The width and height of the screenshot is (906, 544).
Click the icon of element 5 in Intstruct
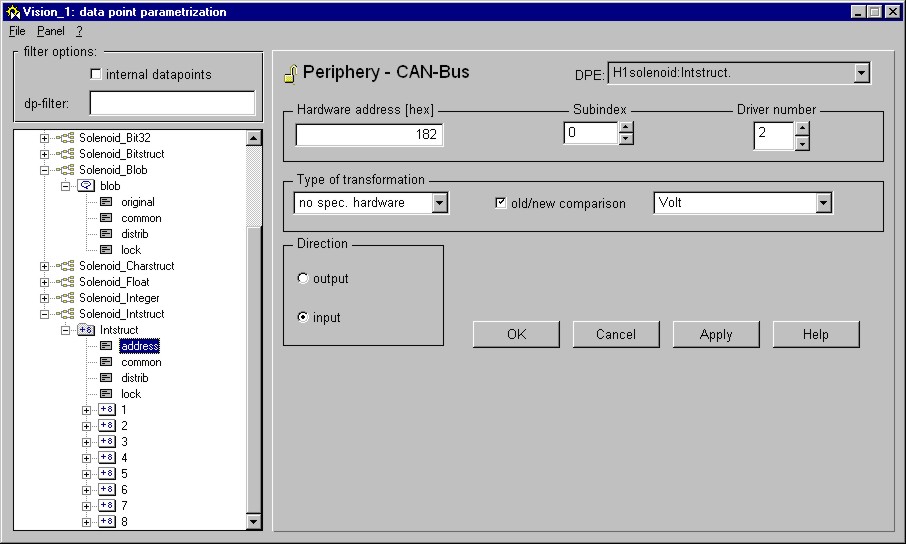coord(106,474)
